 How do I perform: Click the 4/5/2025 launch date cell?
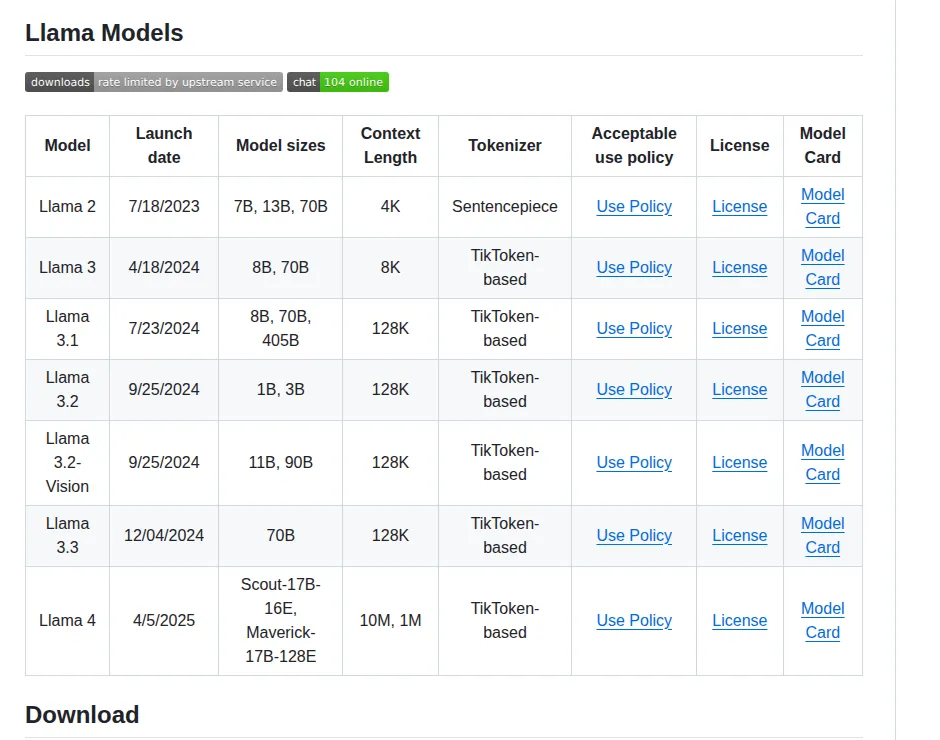164,621
